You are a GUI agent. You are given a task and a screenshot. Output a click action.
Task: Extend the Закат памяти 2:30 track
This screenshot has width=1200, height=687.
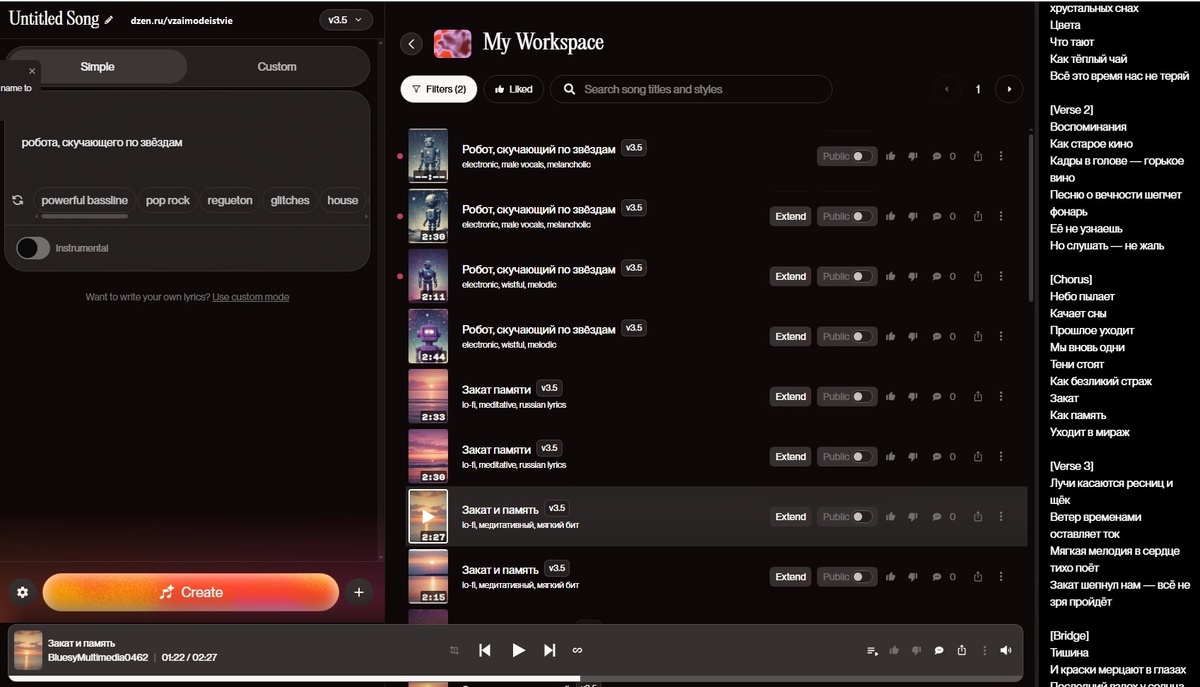click(x=790, y=456)
